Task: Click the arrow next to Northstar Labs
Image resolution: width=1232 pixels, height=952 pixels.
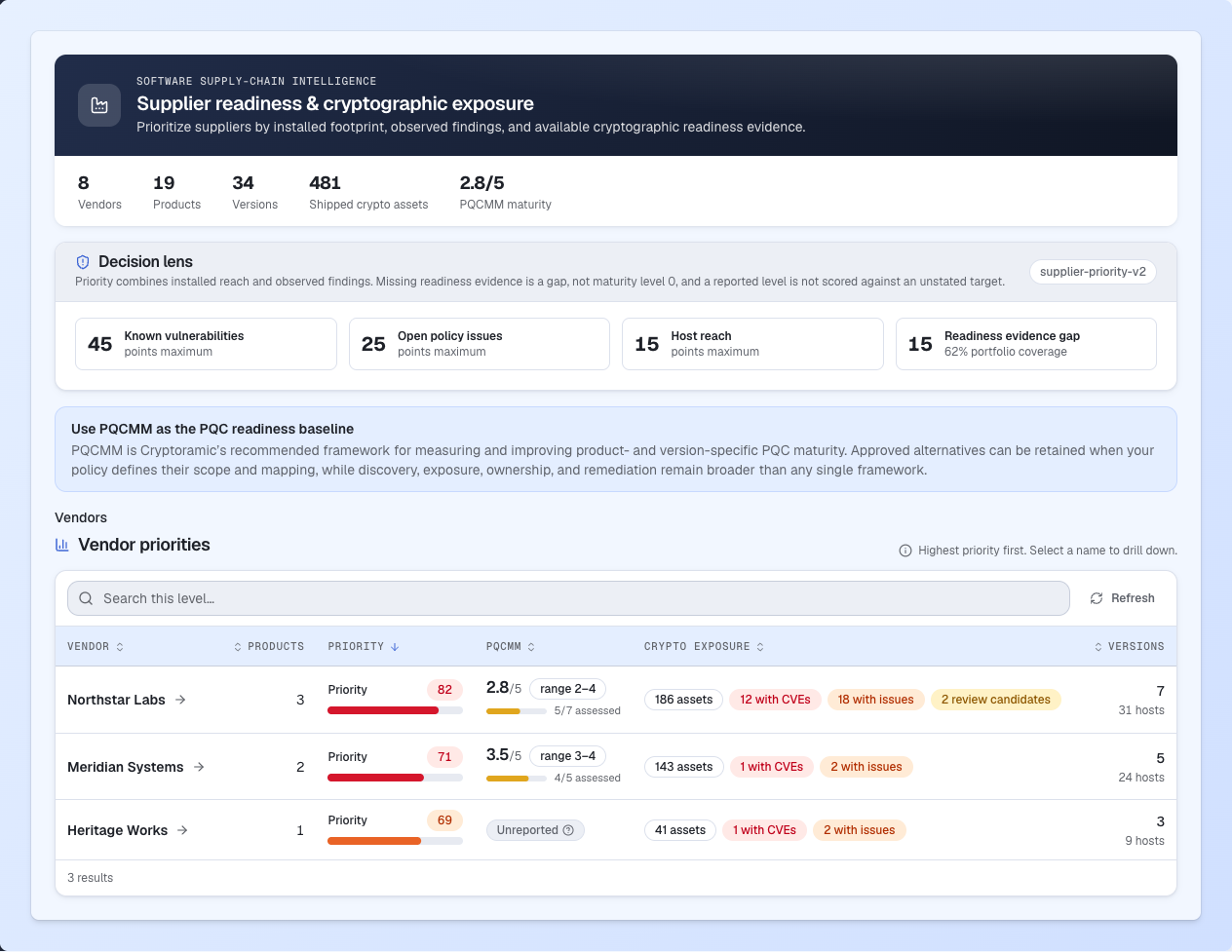Action: (180, 700)
